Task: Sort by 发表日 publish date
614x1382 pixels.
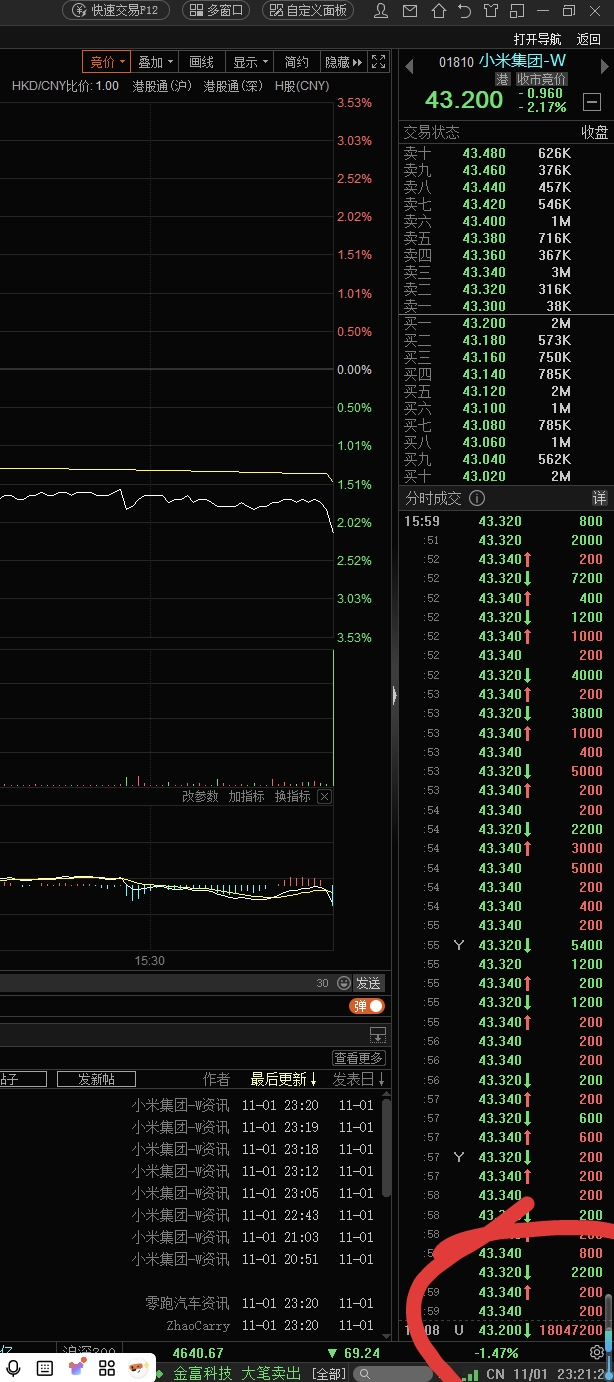Action: pos(358,1079)
